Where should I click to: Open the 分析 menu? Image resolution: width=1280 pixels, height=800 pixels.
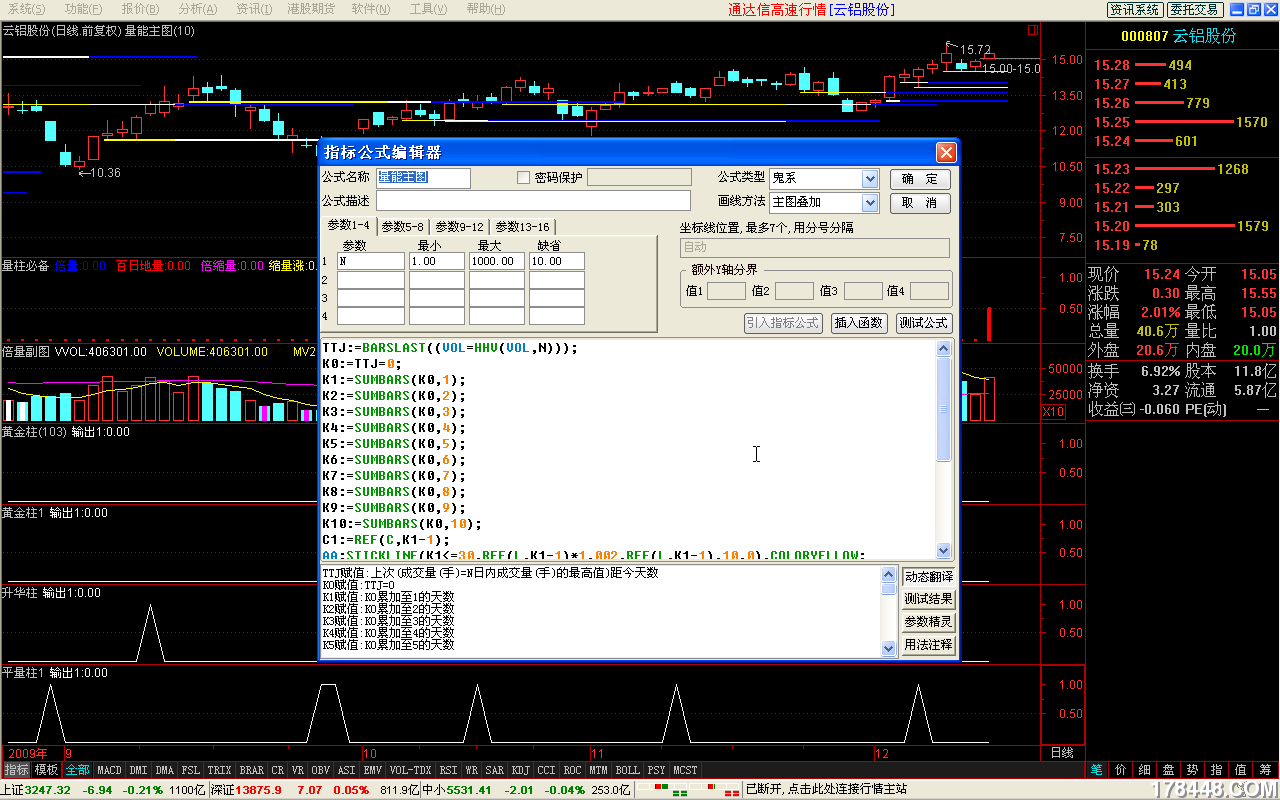click(x=196, y=9)
